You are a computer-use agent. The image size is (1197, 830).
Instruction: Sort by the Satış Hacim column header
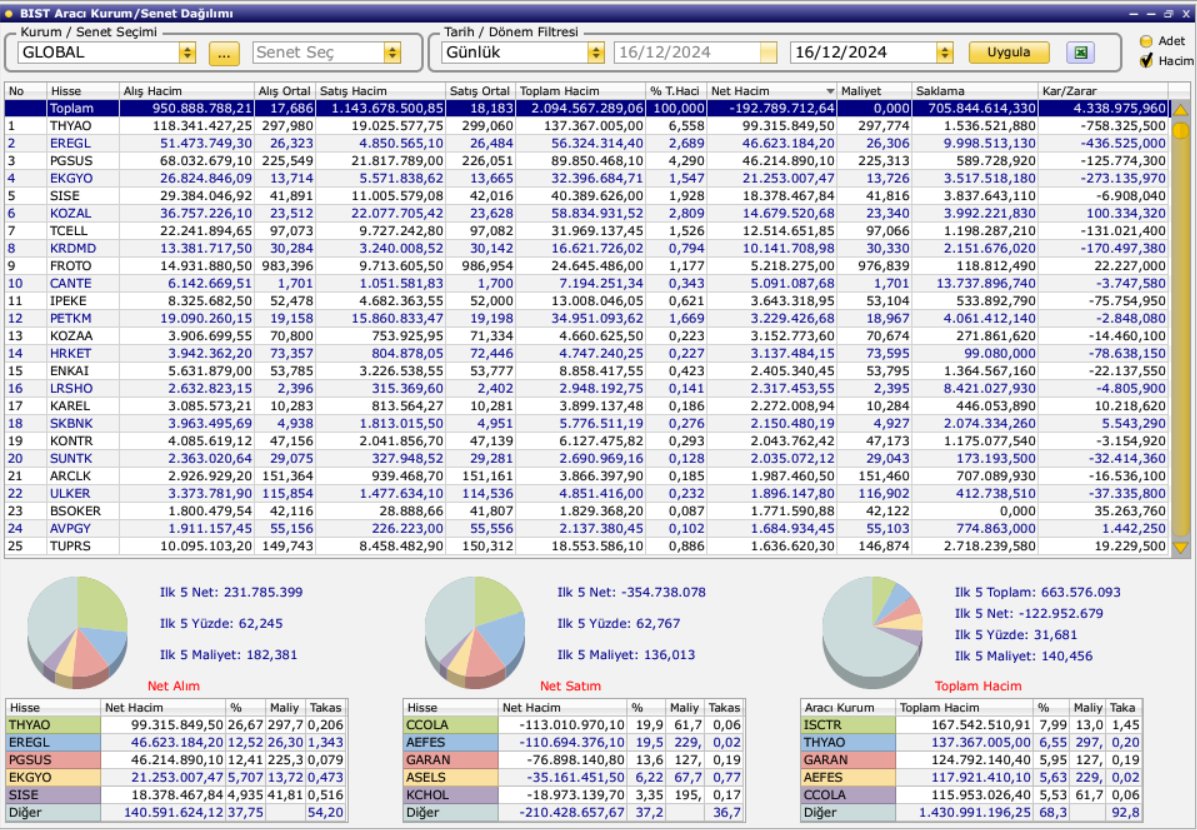(x=380, y=91)
